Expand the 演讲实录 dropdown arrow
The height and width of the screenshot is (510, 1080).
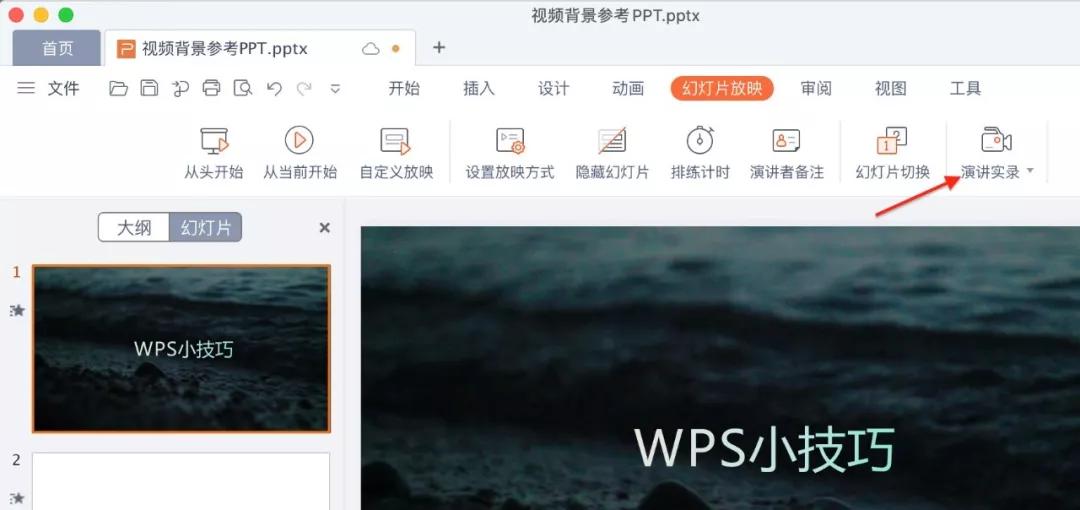pos(1030,171)
